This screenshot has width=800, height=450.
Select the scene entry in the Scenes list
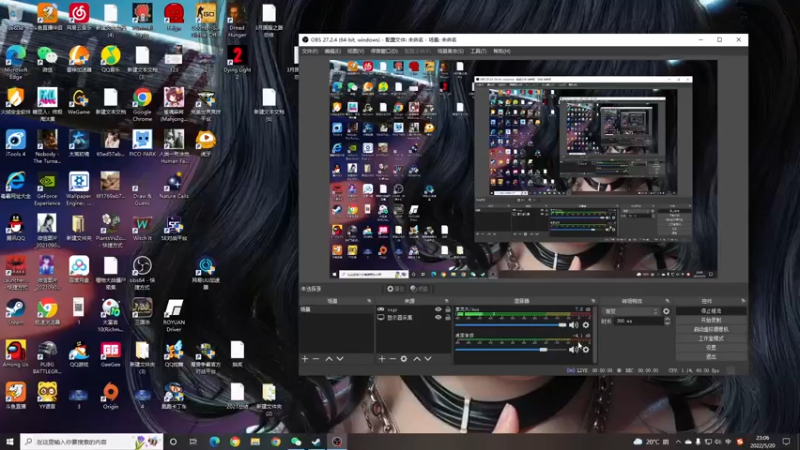click(x=336, y=309)
